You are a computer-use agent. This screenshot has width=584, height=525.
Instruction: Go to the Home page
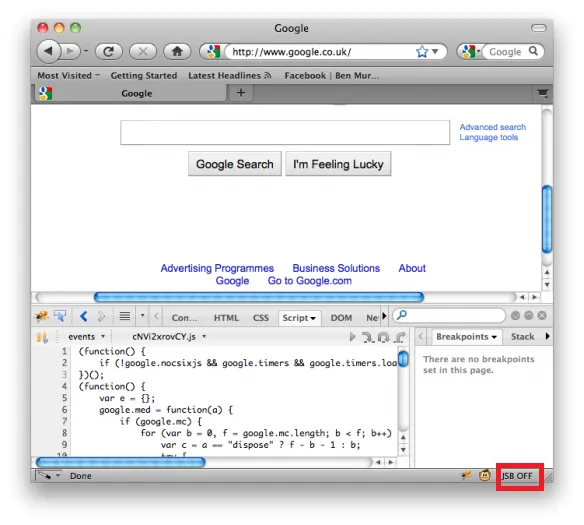pos(177,51)
